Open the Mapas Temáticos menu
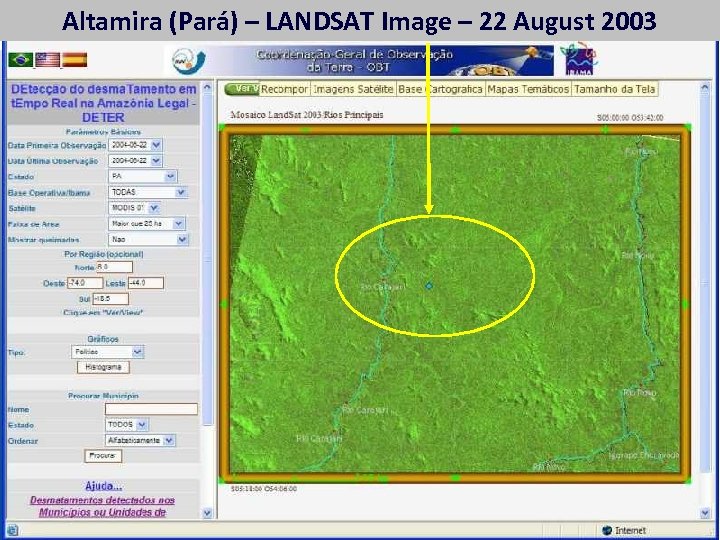The width and height of the screenshot is (720, 540). [528, 89]
